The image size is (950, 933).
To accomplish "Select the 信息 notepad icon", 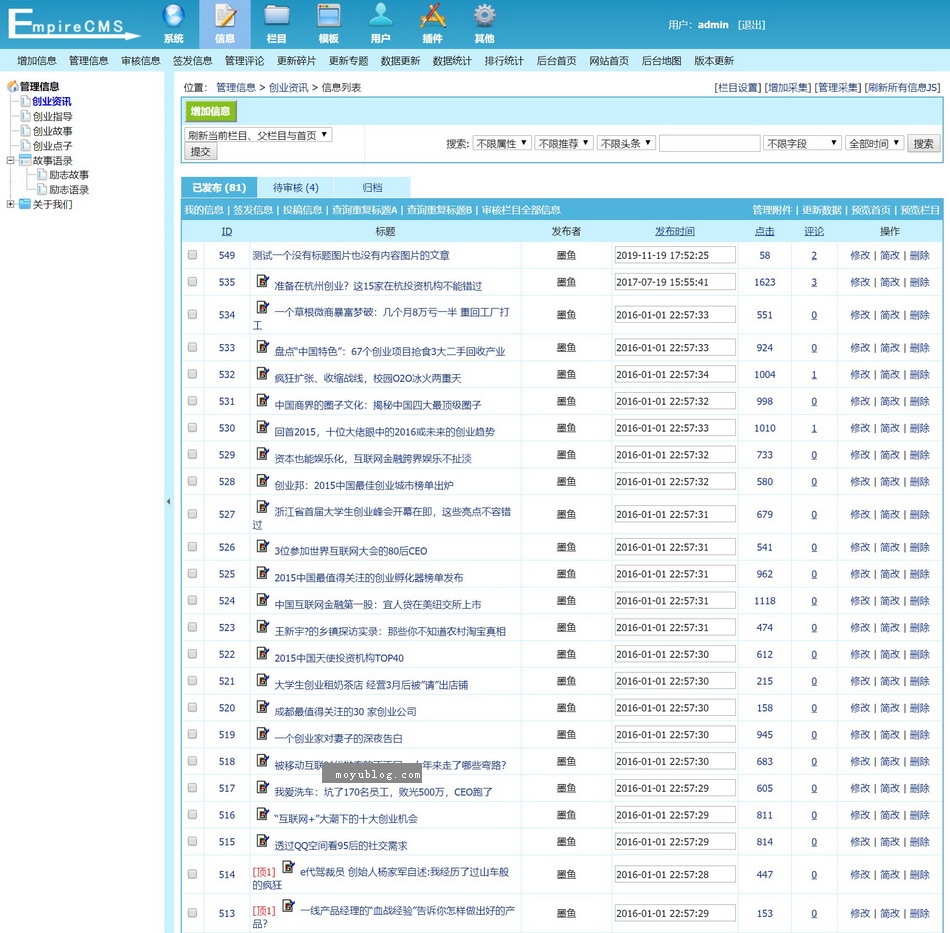I will [x=225, y=16].
